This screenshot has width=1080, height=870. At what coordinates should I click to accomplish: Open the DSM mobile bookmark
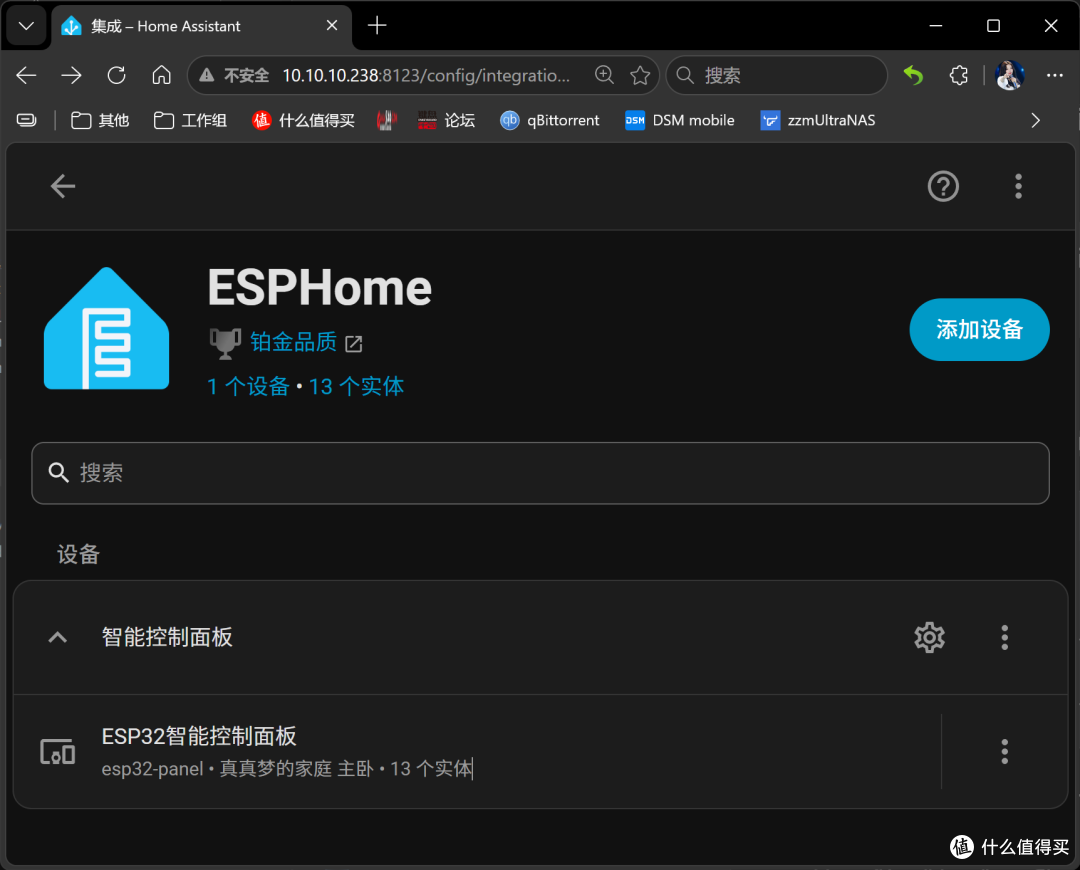[x=680, y=121]
